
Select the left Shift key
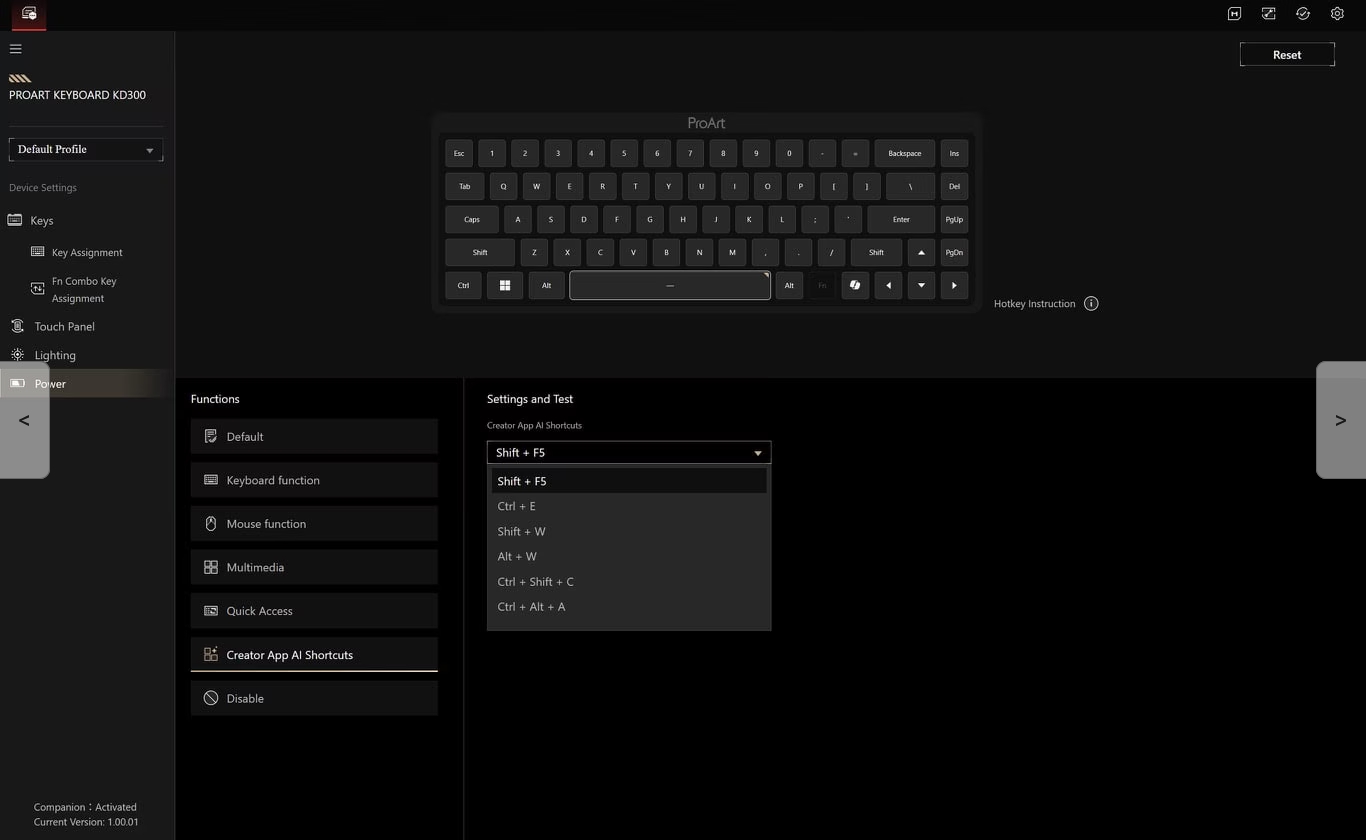point(480,253)
